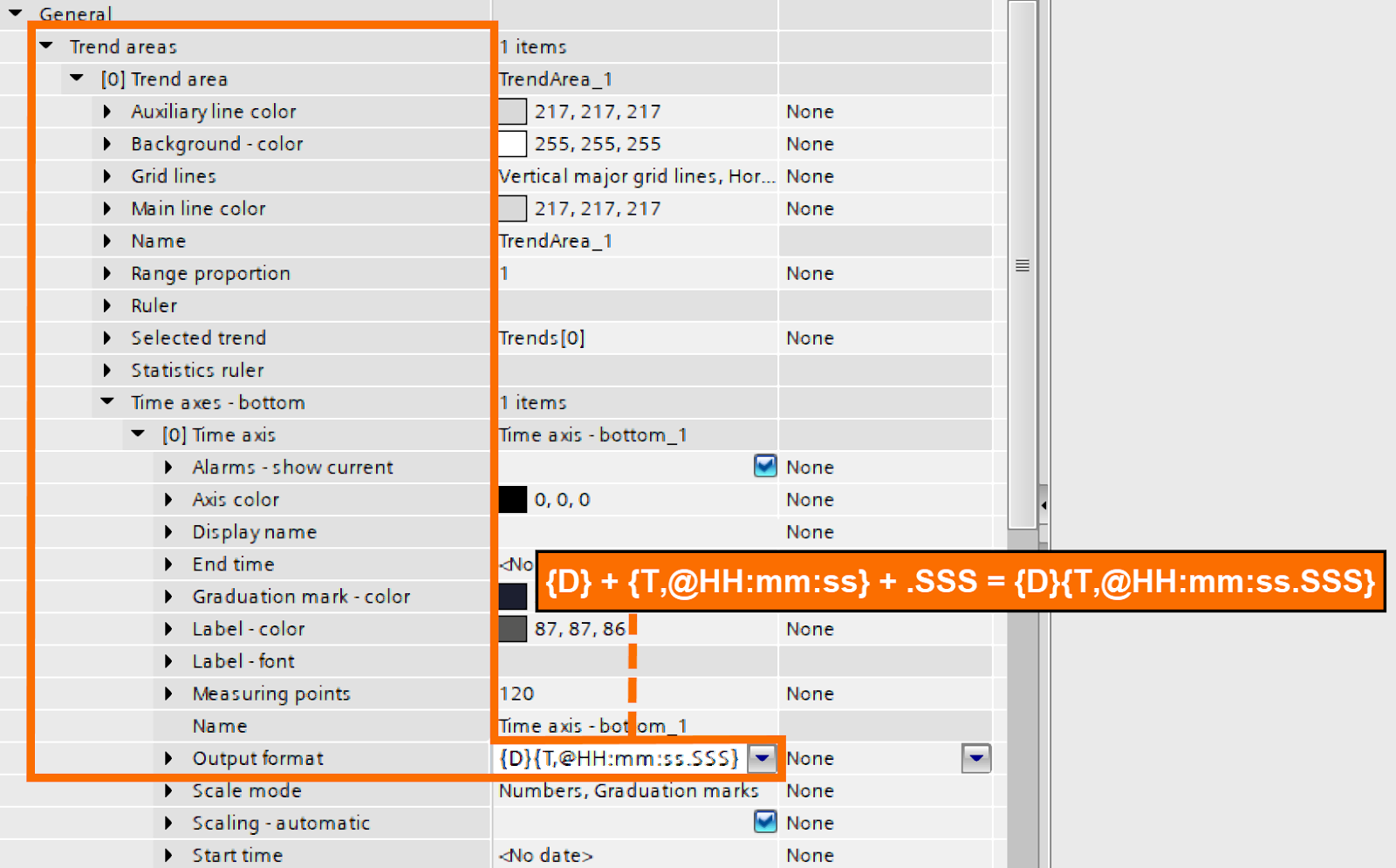Collapse the [0] Time axis node
Viewport: 1396px width, 868px height.
click(137, 434)
